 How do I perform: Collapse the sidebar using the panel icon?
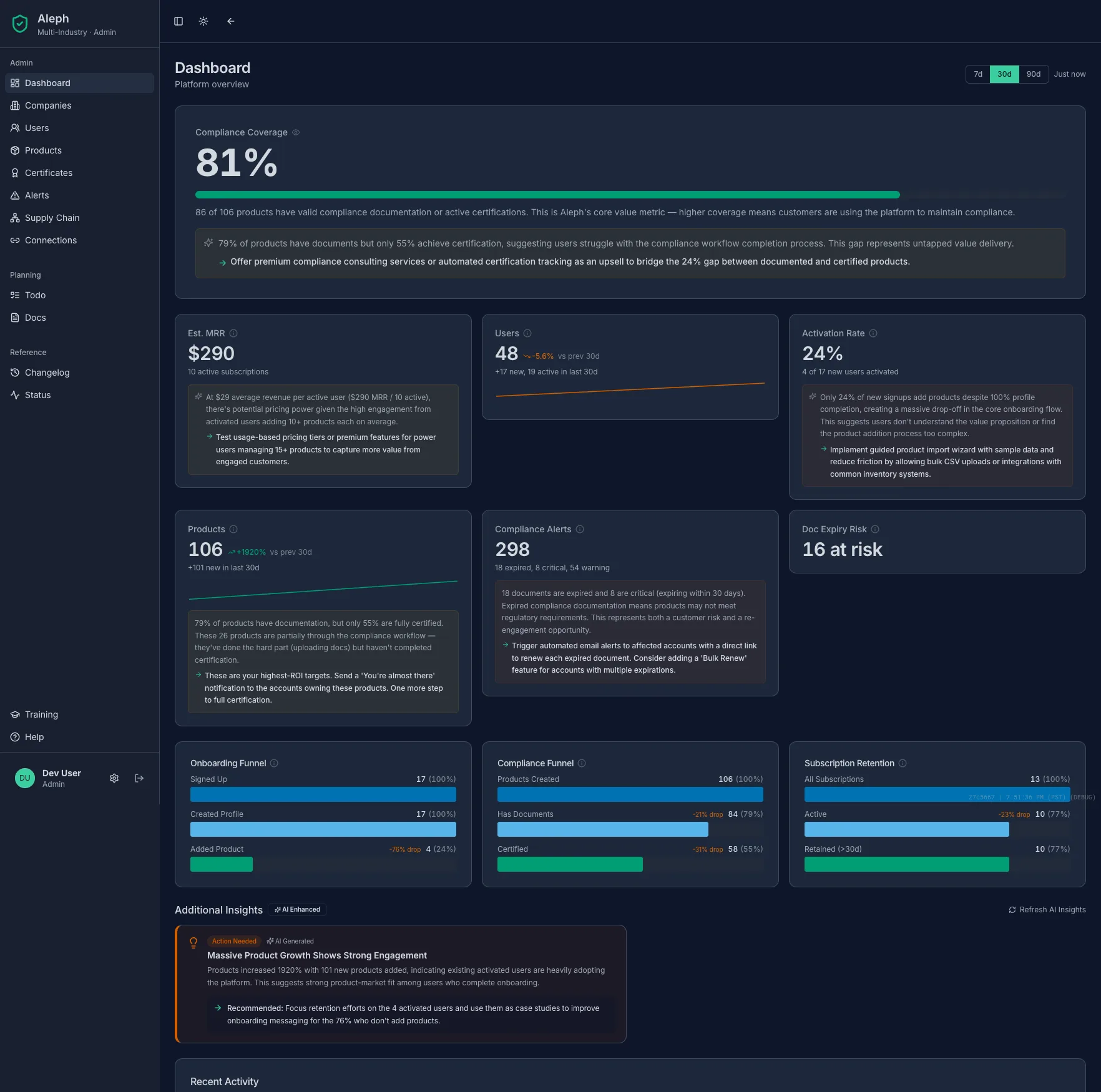pyautogui.click(x=179, y=21)
